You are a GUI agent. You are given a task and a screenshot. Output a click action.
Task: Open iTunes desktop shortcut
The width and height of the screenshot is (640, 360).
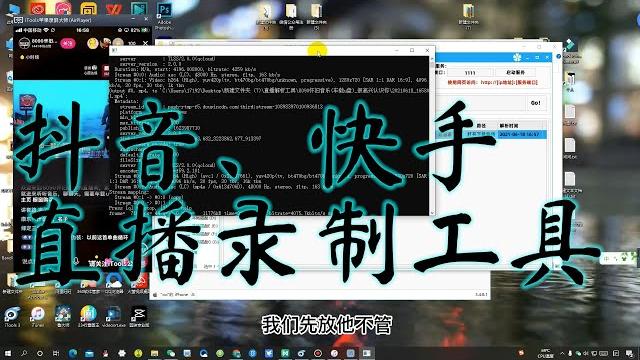click(x=38, y=315)
